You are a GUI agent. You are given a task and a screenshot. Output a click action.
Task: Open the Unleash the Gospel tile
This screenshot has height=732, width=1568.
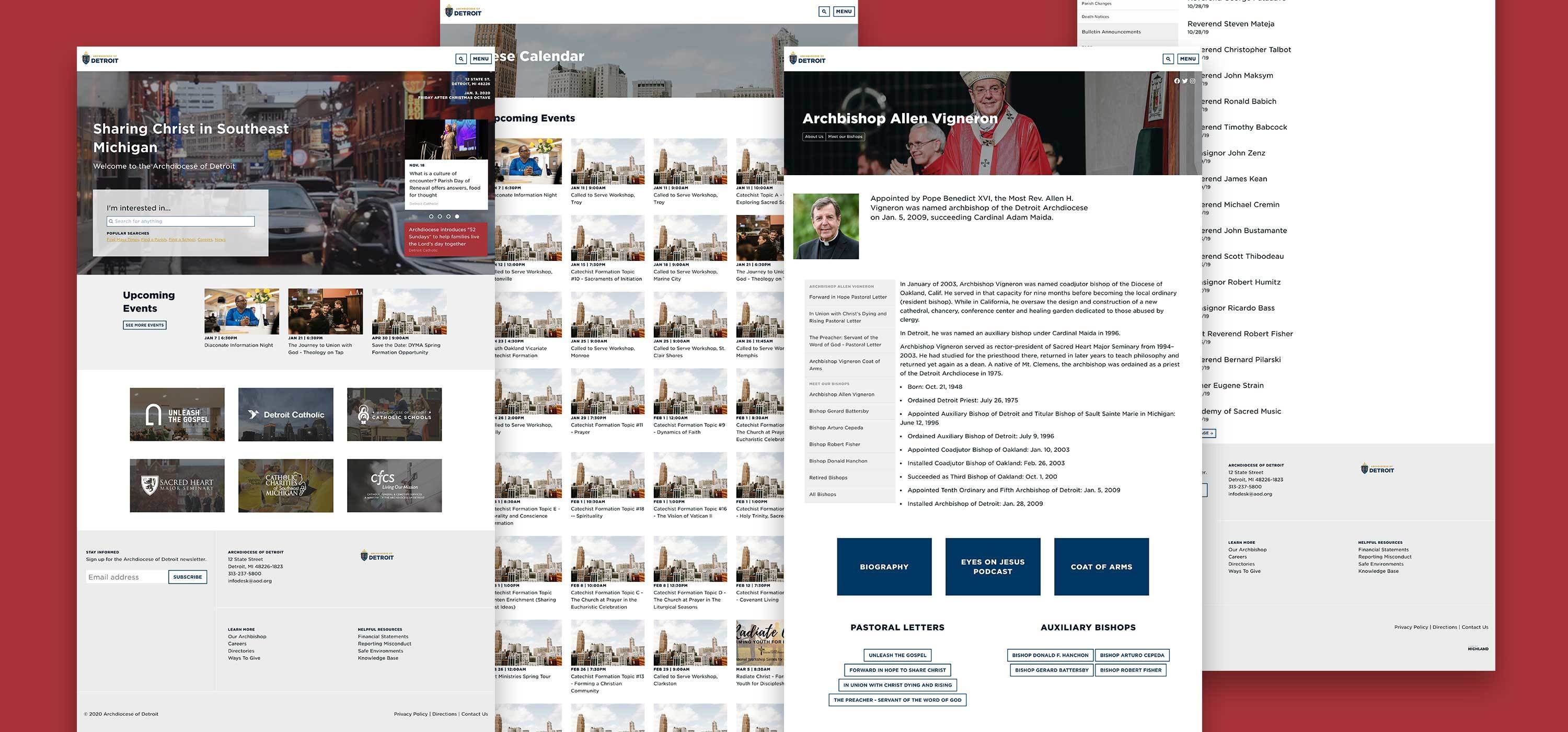[177, 415]
